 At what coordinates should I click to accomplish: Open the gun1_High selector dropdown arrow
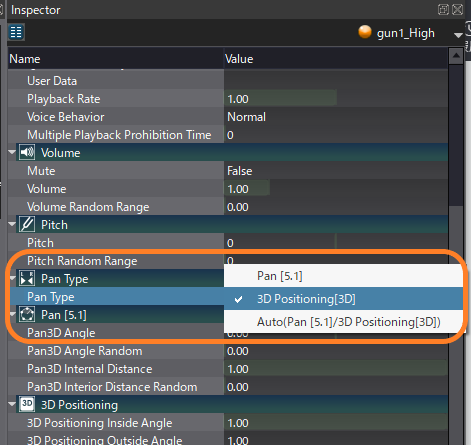pyautogui.click(x=458, y=35)
